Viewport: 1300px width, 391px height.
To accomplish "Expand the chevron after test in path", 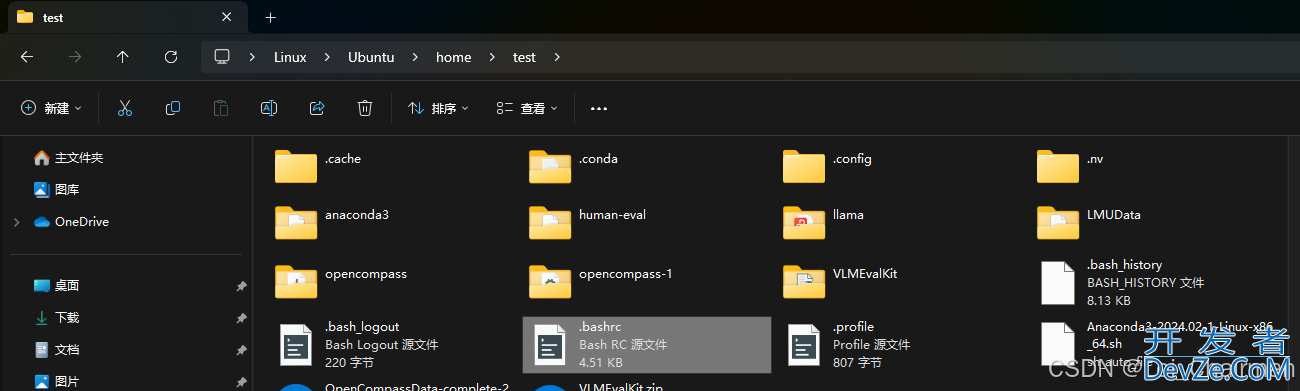I will coord(557,57).
